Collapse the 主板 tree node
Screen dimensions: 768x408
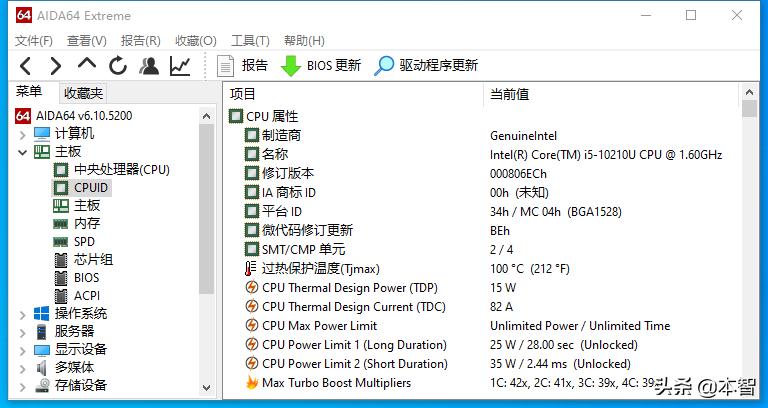tap(22, 152)
